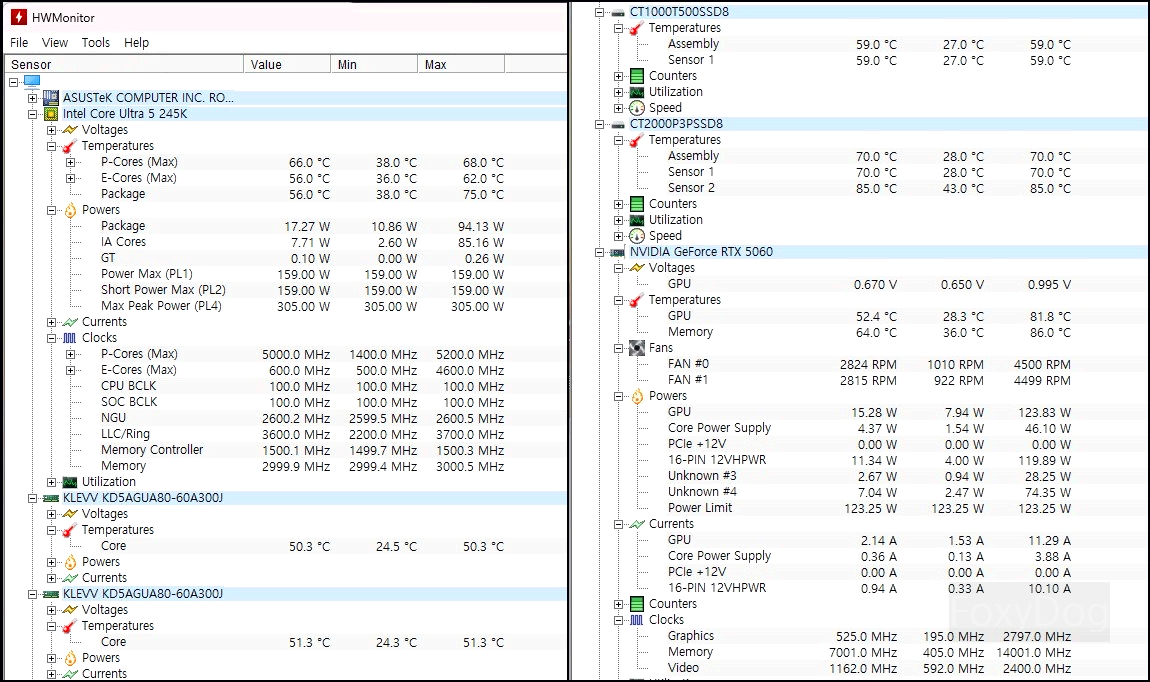
Task: Click the ASUSTeK motherboard icon
Action: pos(51,98)
